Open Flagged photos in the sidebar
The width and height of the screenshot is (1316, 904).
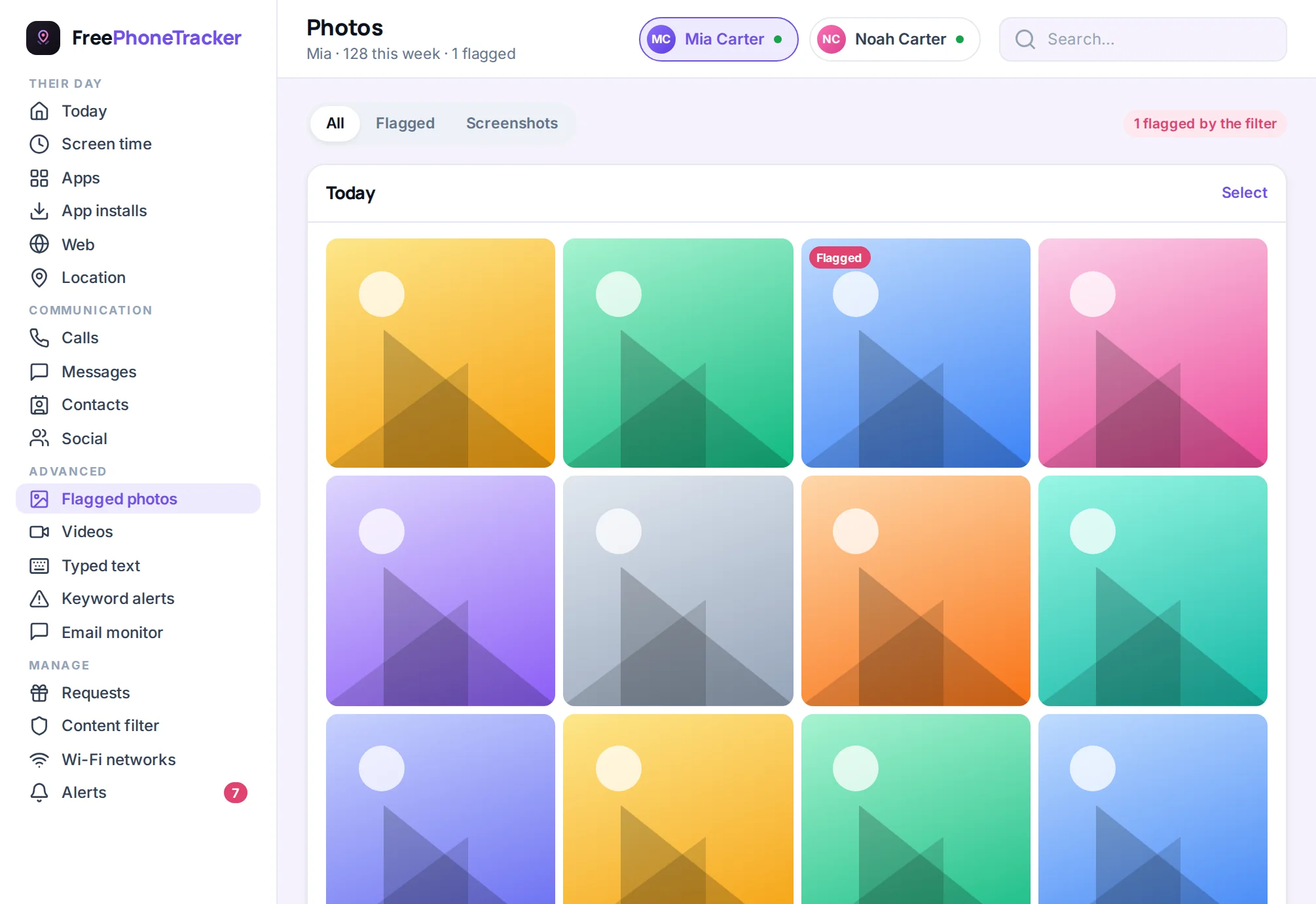pos(138,499)
